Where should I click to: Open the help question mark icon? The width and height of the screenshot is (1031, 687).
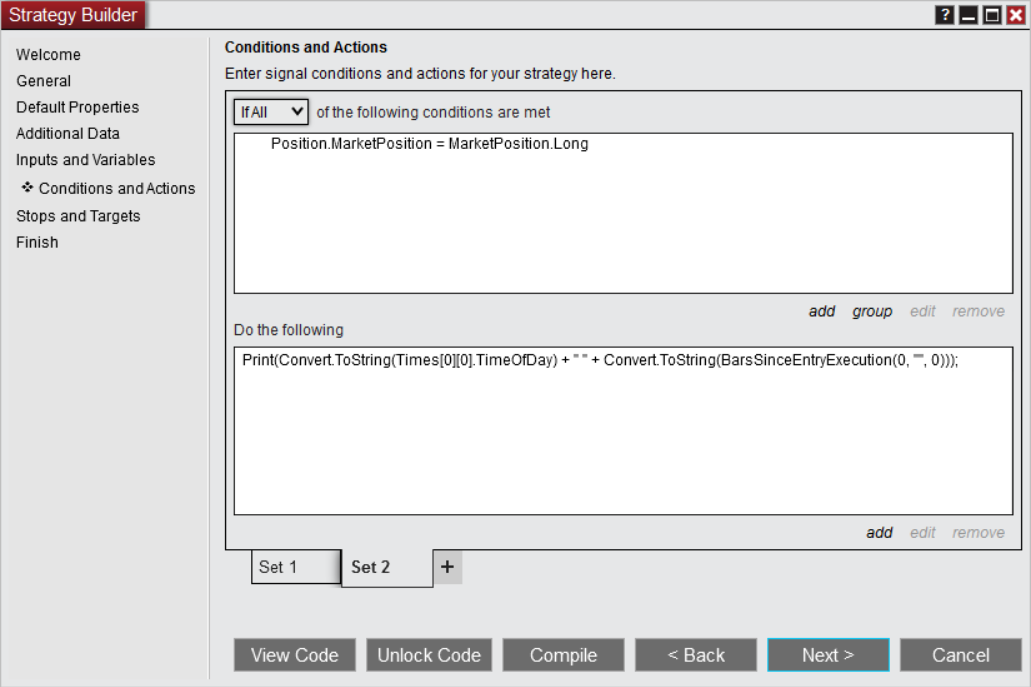[944, 14]
